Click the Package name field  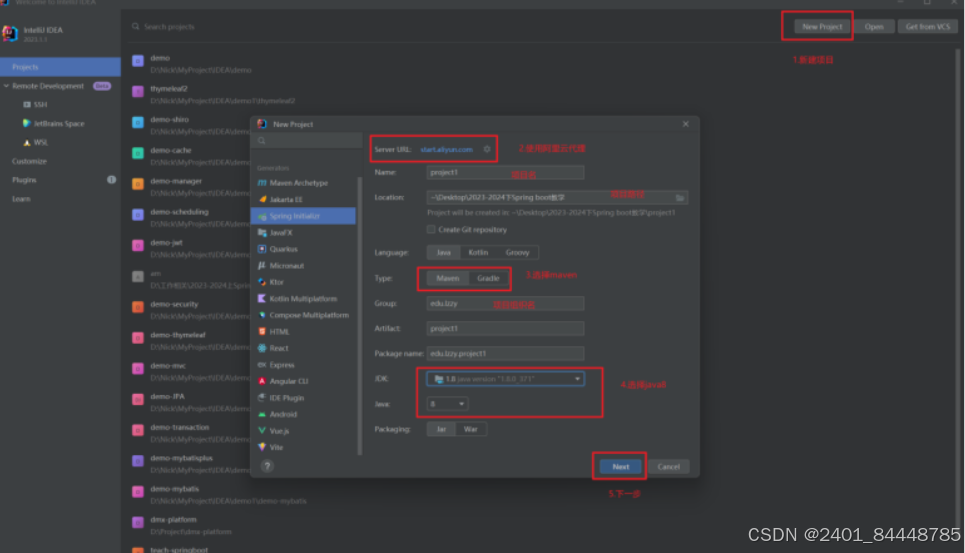coord(505,354)
